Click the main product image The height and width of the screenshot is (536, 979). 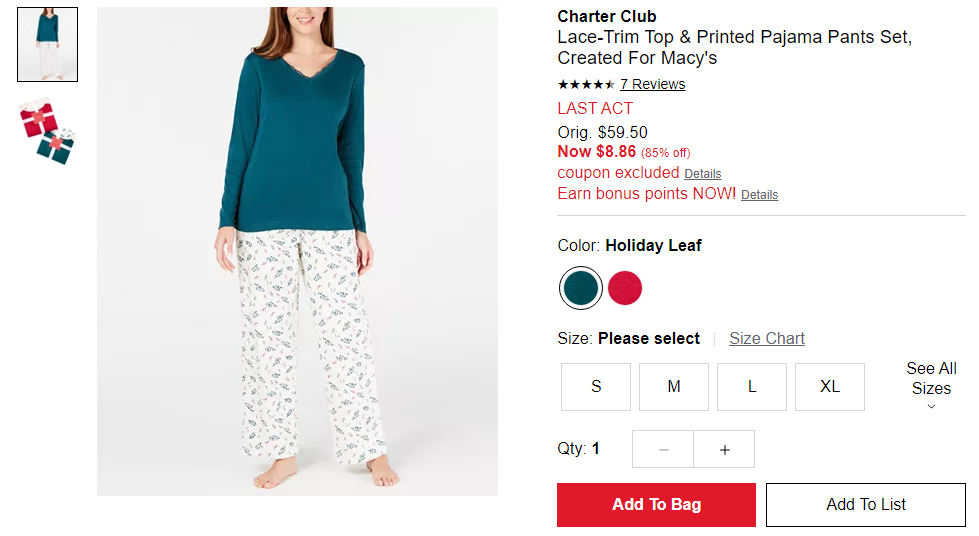297,251
